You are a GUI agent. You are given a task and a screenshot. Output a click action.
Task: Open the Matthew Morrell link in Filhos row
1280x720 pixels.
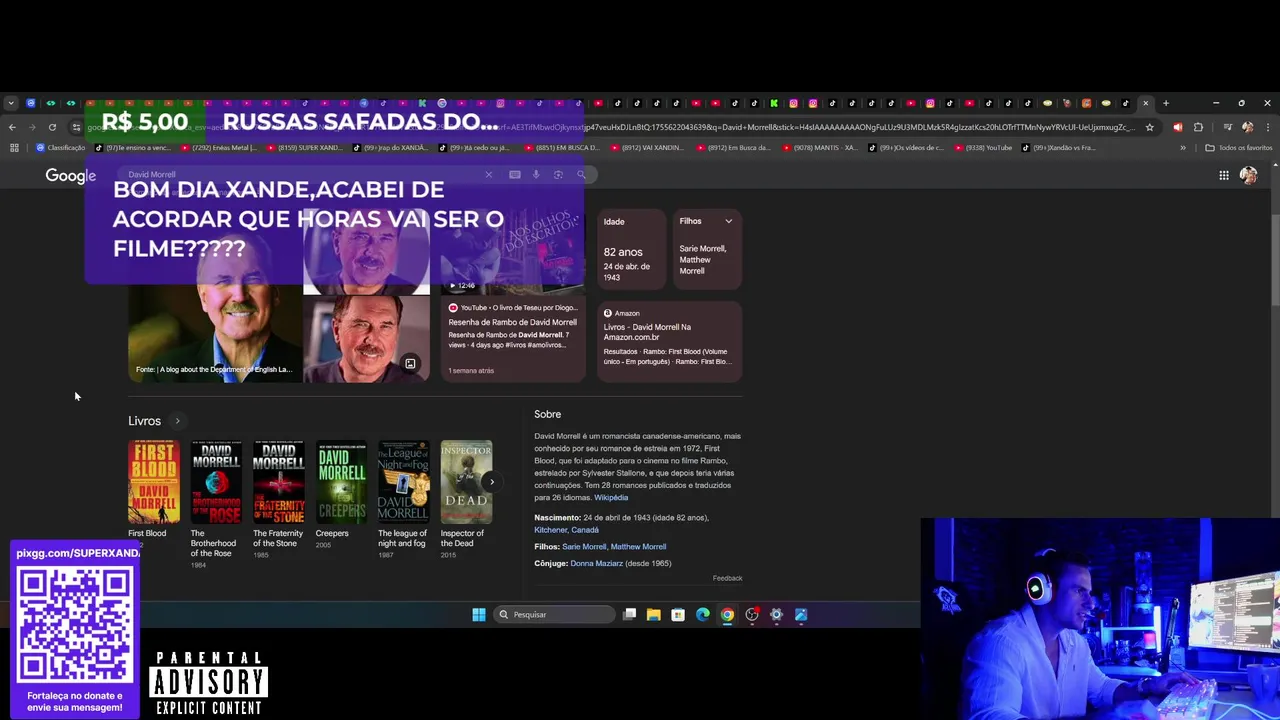coord(638,547)
